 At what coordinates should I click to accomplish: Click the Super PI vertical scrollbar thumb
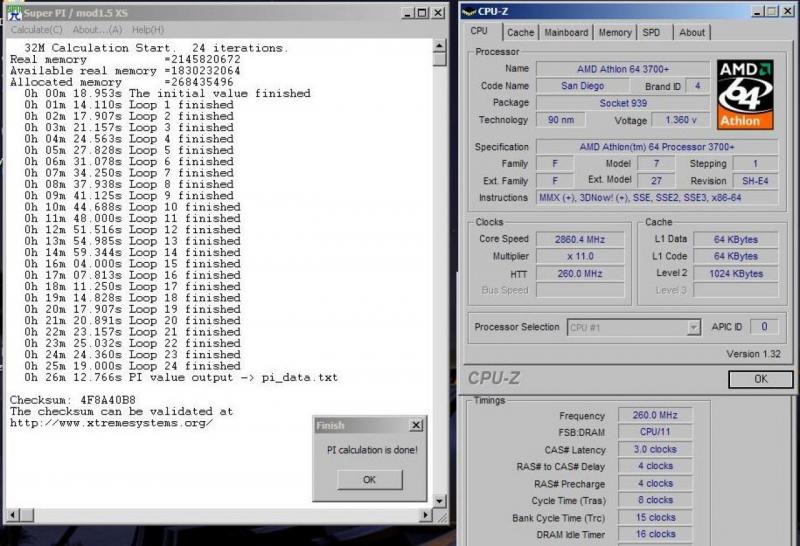coord(439,59)
